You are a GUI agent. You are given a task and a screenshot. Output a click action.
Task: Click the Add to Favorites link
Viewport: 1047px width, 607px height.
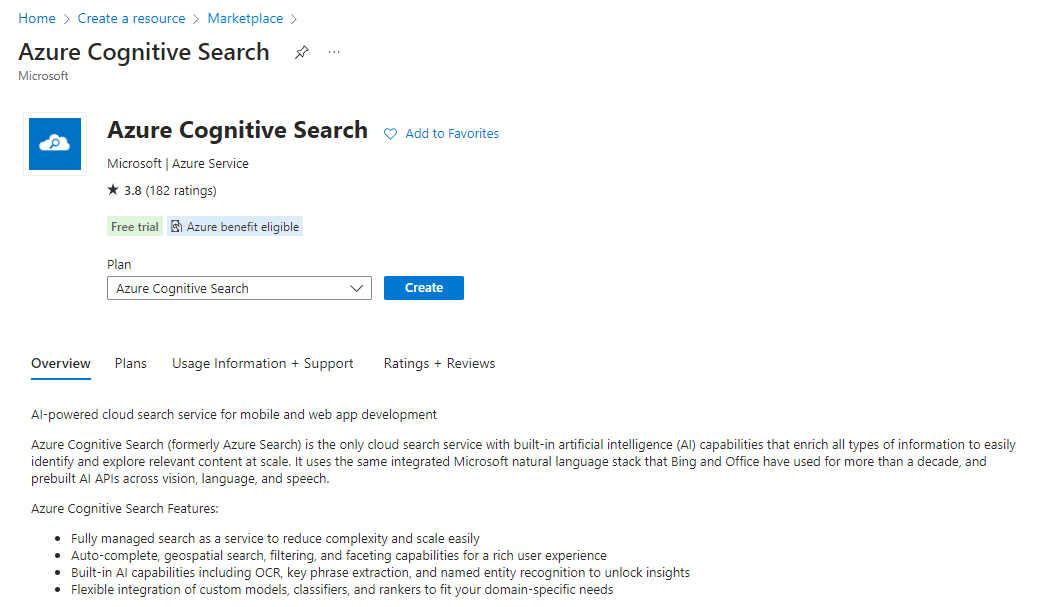tap(452, 134)
